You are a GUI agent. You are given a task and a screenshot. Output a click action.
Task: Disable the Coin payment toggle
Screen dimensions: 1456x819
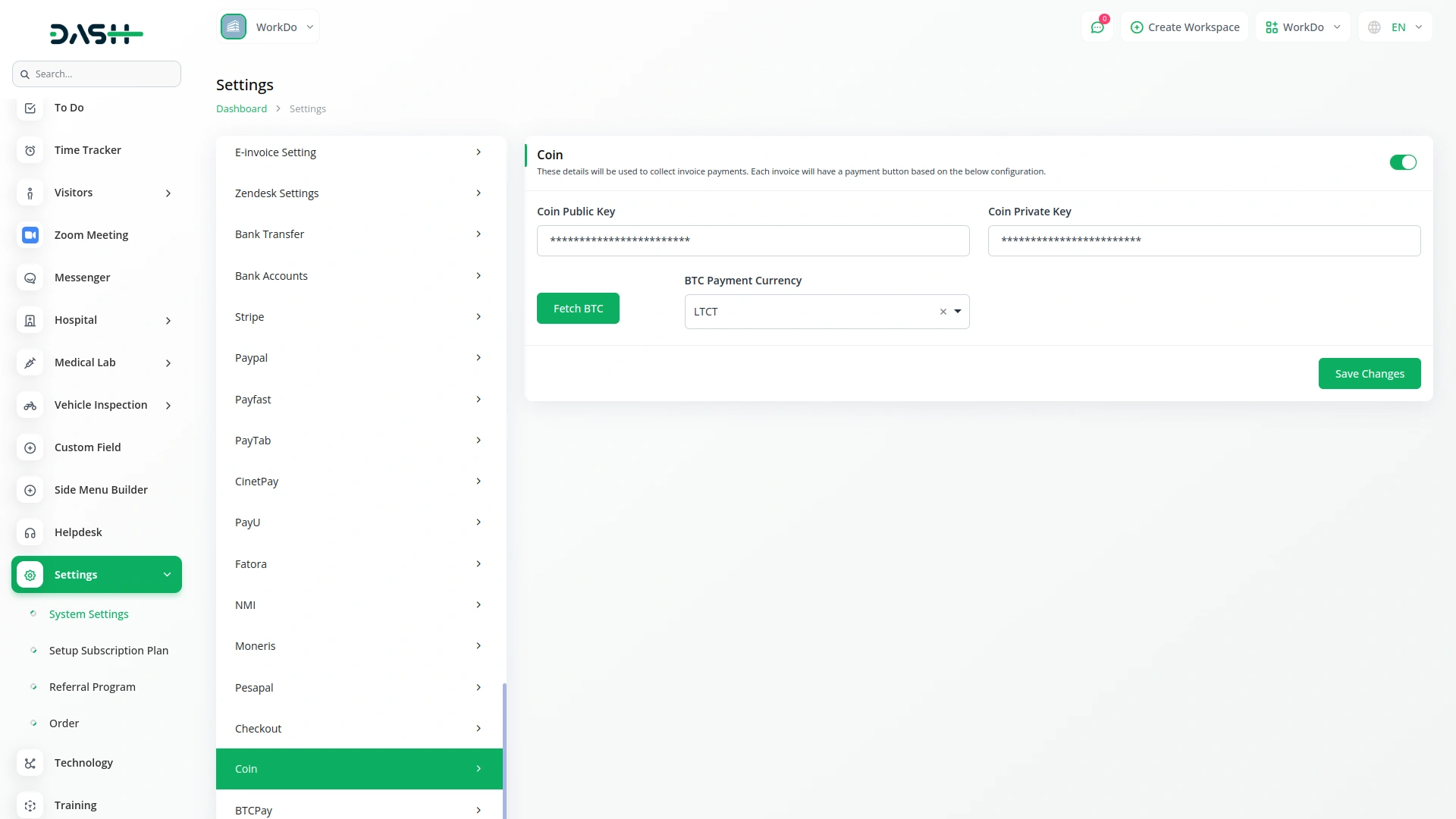tap(1402, 162)
